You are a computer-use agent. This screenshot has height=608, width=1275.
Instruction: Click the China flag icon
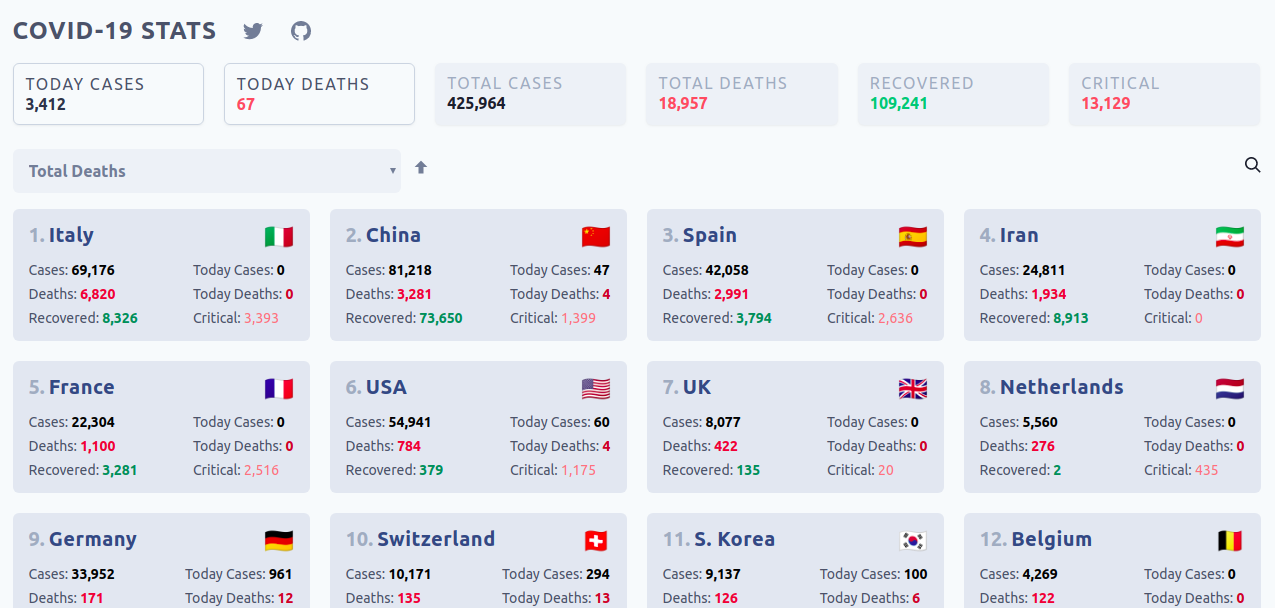click(x=596, y=237)
